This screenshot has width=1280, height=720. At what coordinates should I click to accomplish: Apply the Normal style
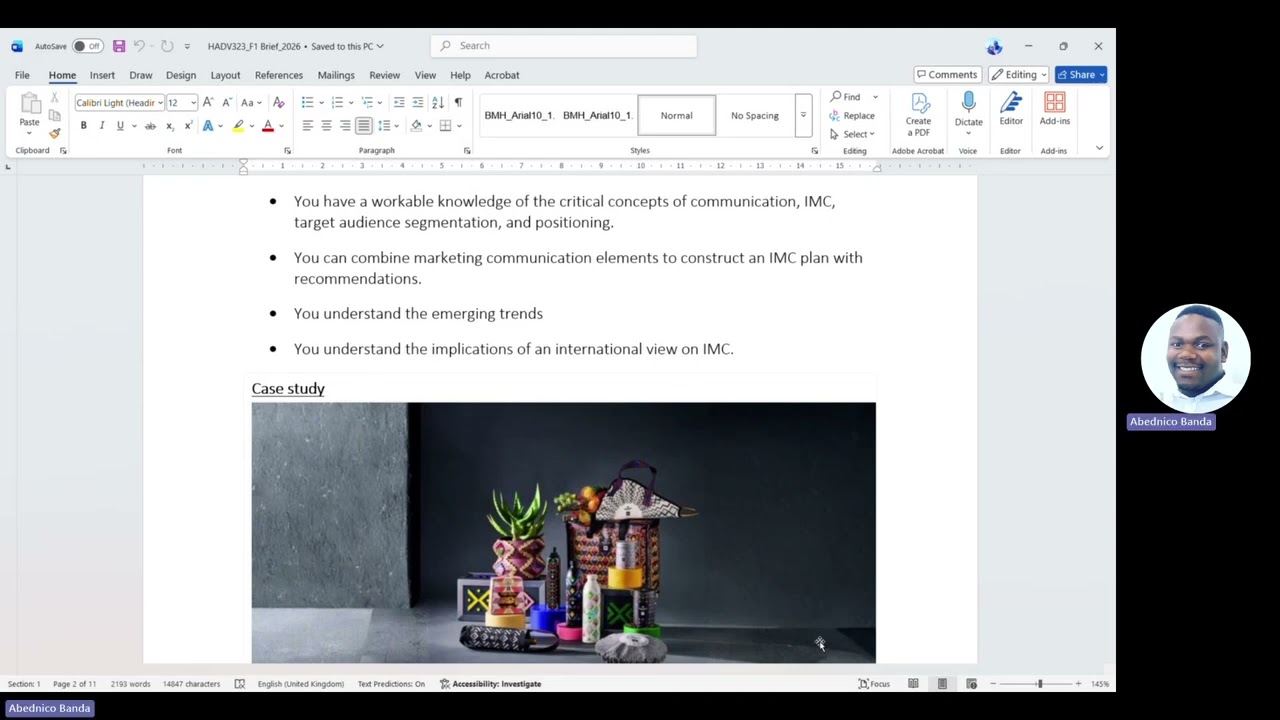pyautogui.click(x=677, y=115)
